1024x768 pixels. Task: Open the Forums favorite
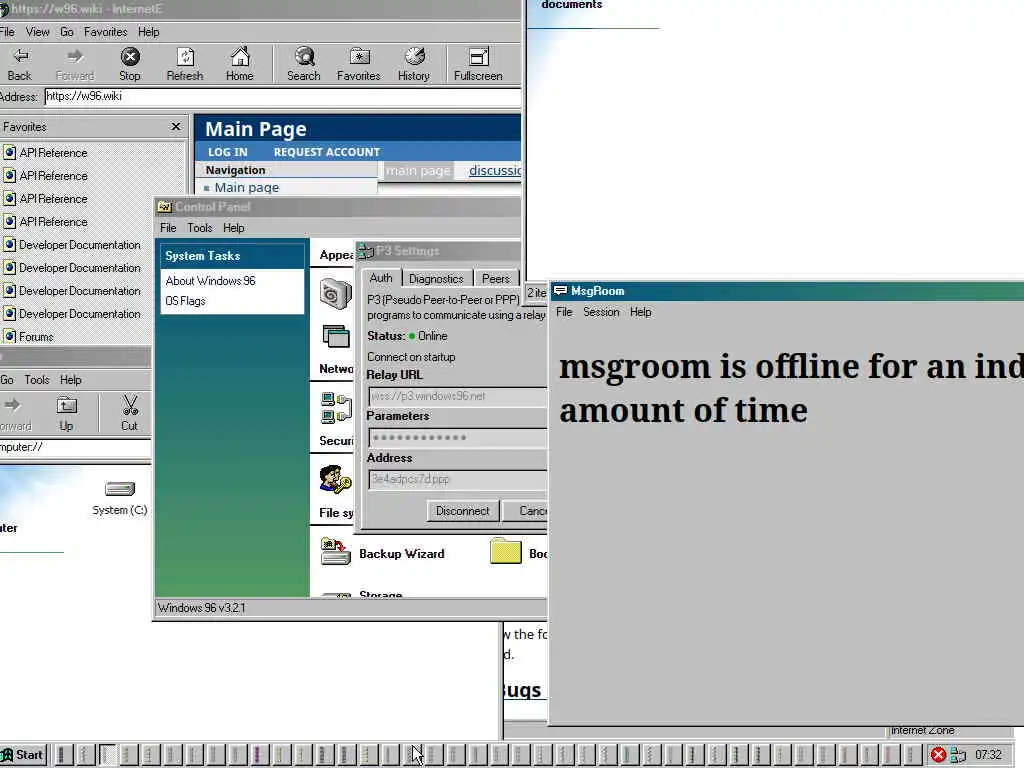coord(36,337)
